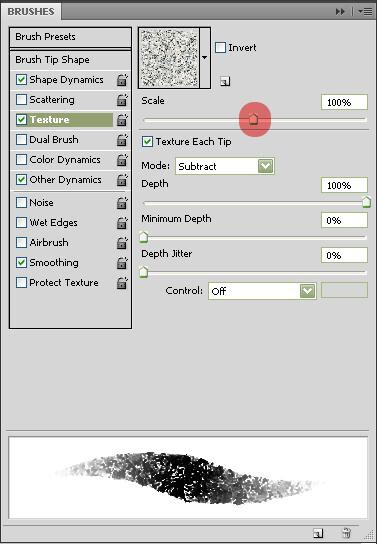The width and height of the screenshot is (377, 544).
Task: Open the Mode dropdown showing Subtract
Action: point(225,167)
